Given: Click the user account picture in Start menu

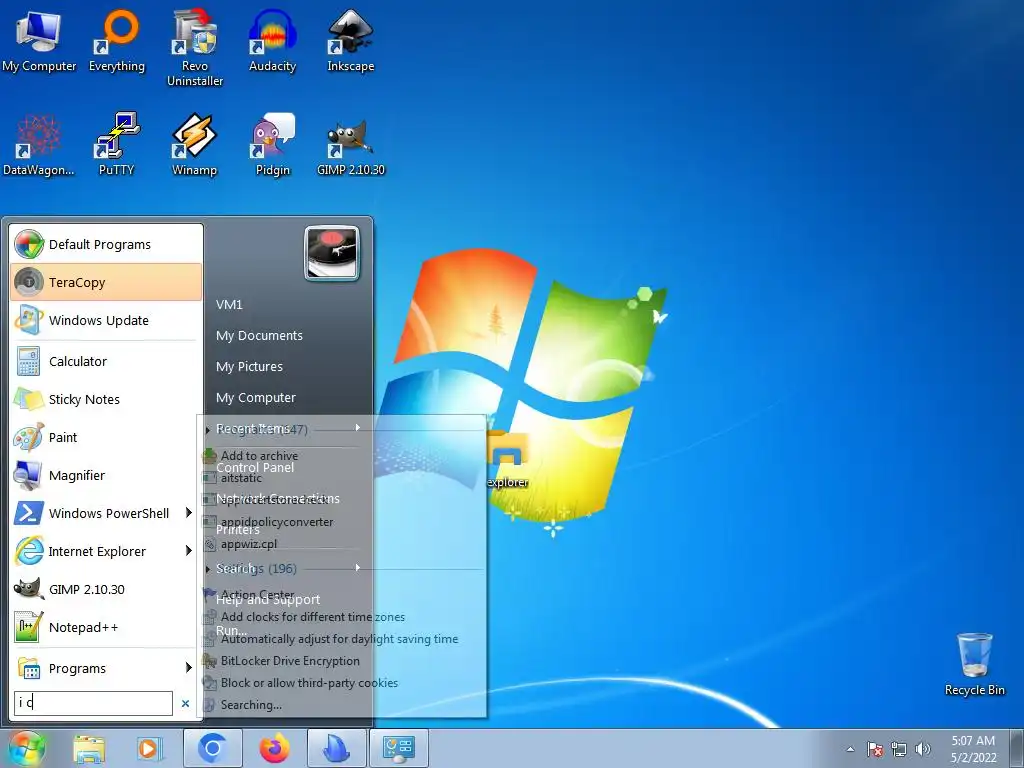Looking at the screenshot, I should [x=332, y=253].
